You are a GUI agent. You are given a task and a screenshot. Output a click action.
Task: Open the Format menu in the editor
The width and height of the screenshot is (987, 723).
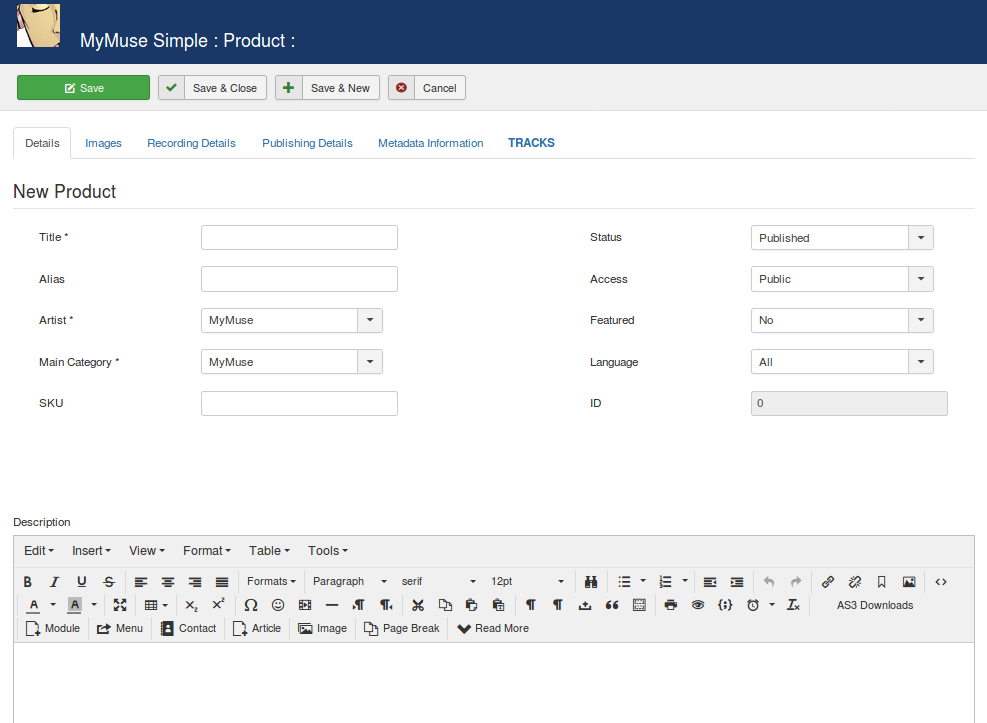(x=205, y=550)
